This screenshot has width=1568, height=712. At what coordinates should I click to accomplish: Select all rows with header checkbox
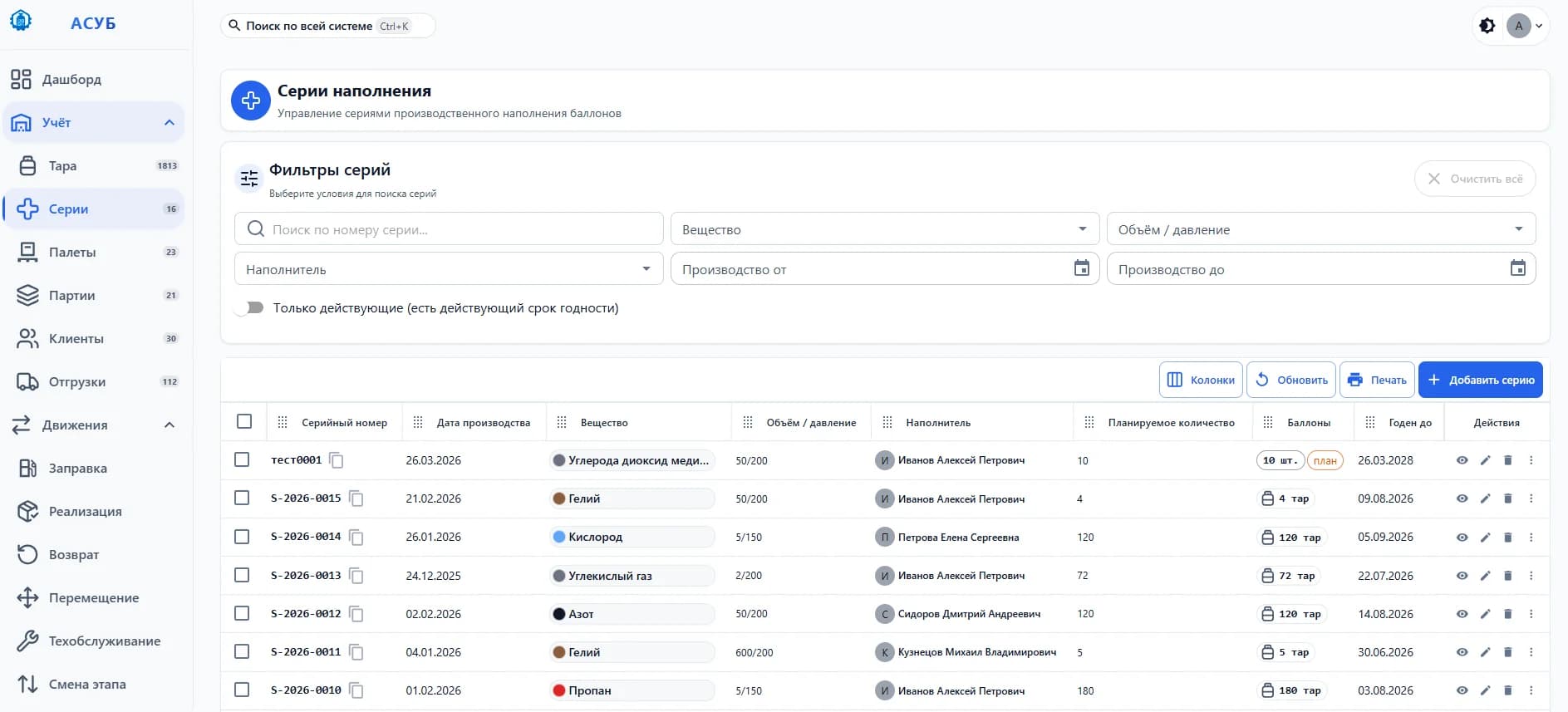pos(244,421)
